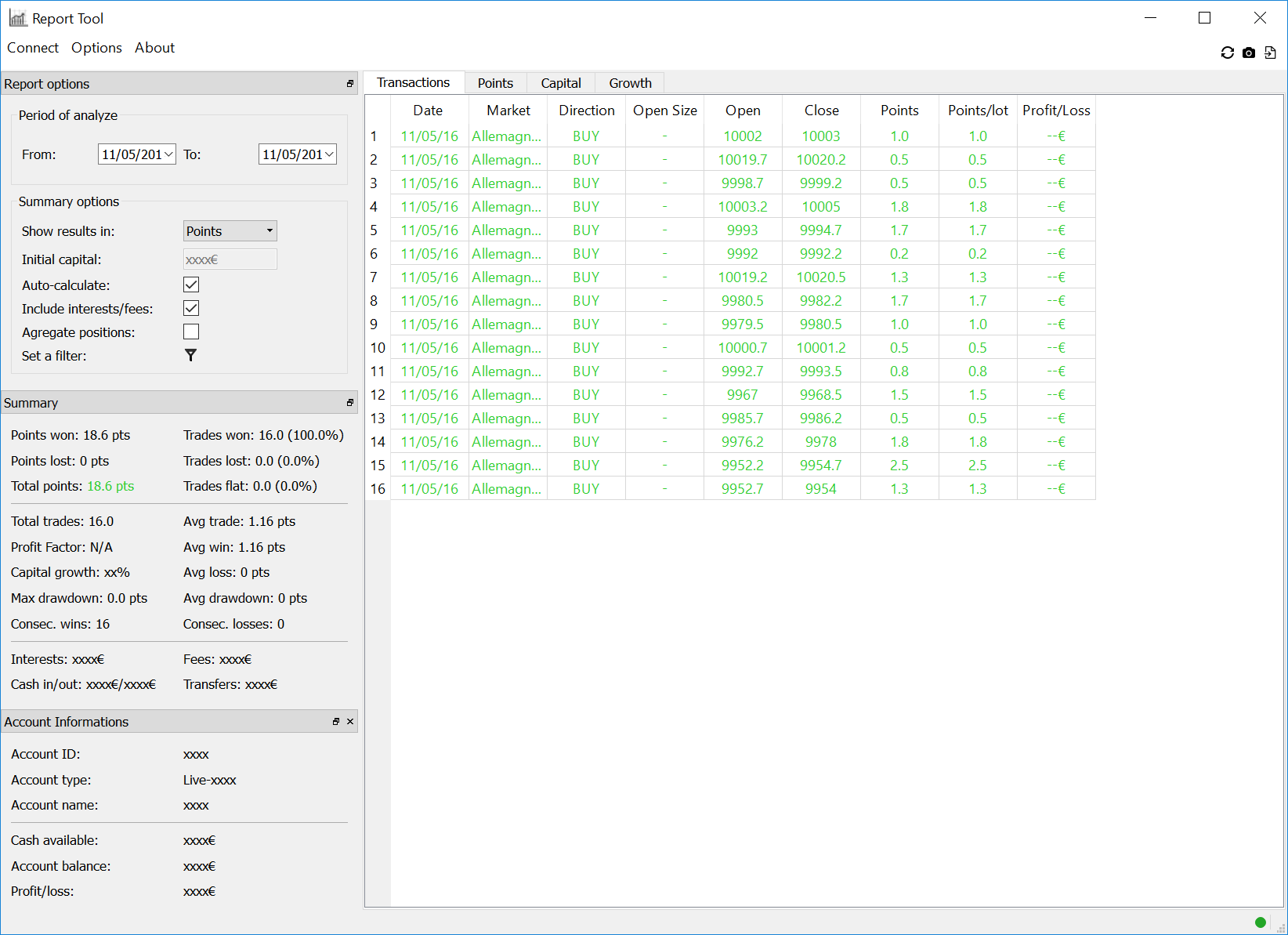Open the Connect menu
This screenshot has height=935, width=1288.
[33, 48]
